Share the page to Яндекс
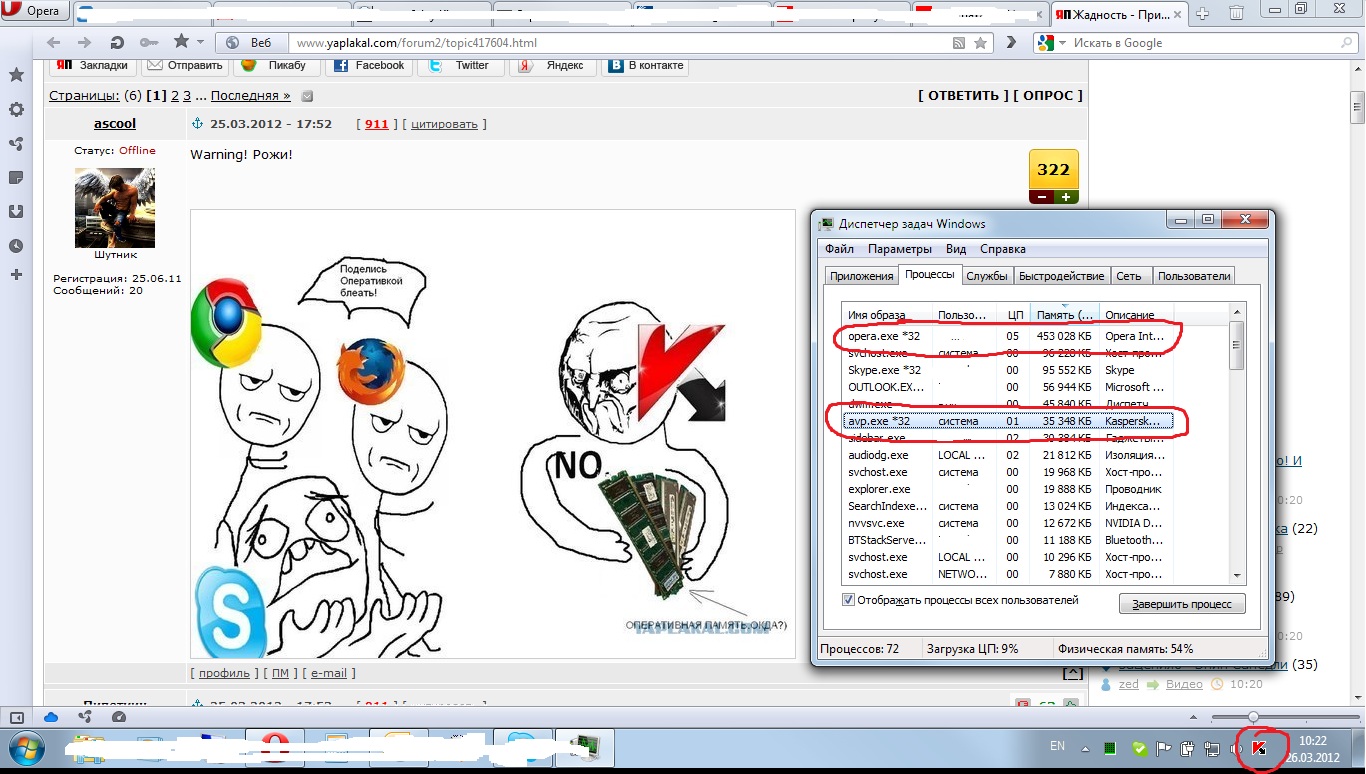The image size is (1366, 774). 553,65
